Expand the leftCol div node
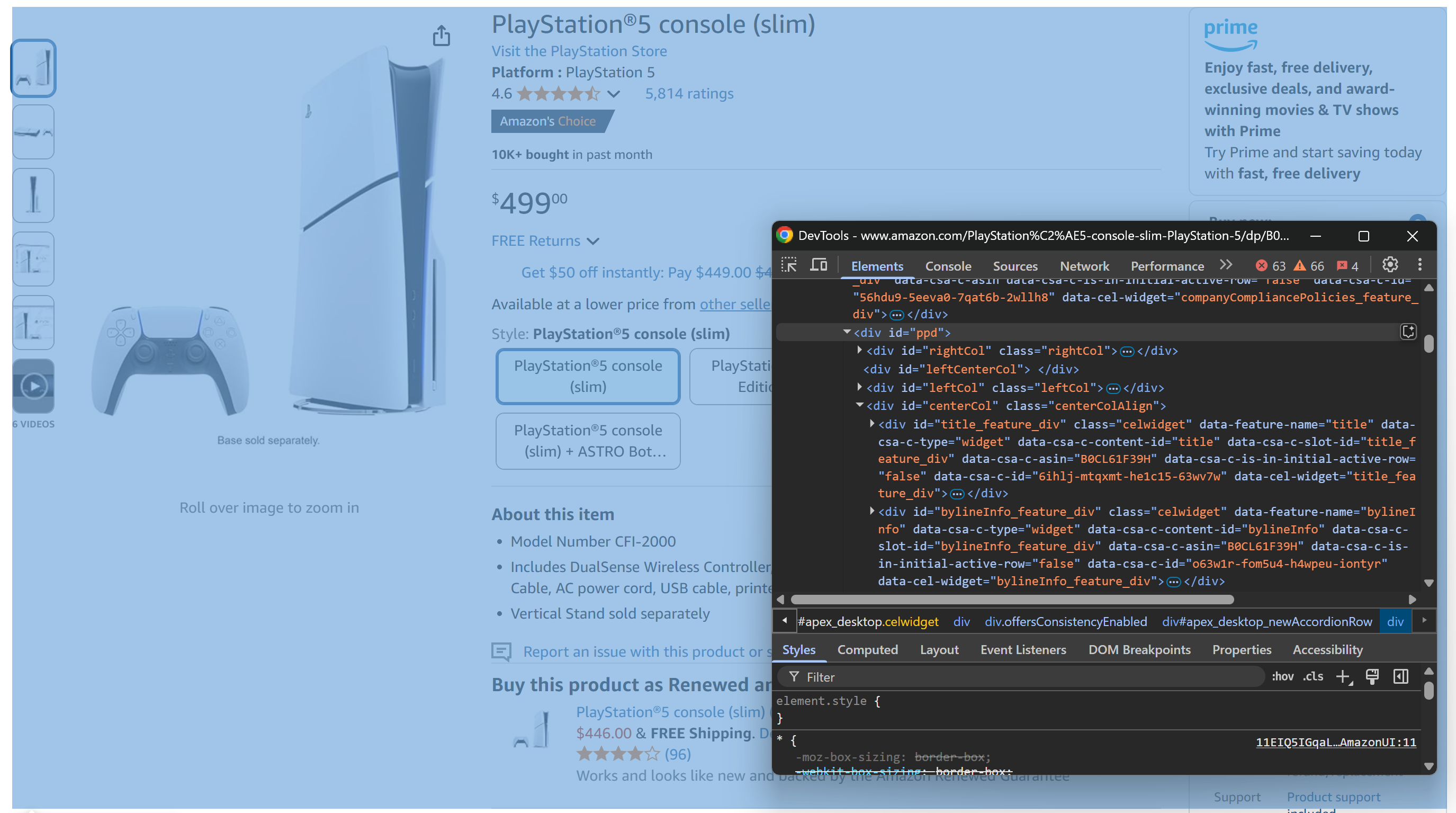Screen dimensions: 1456x813 (860, 387)
